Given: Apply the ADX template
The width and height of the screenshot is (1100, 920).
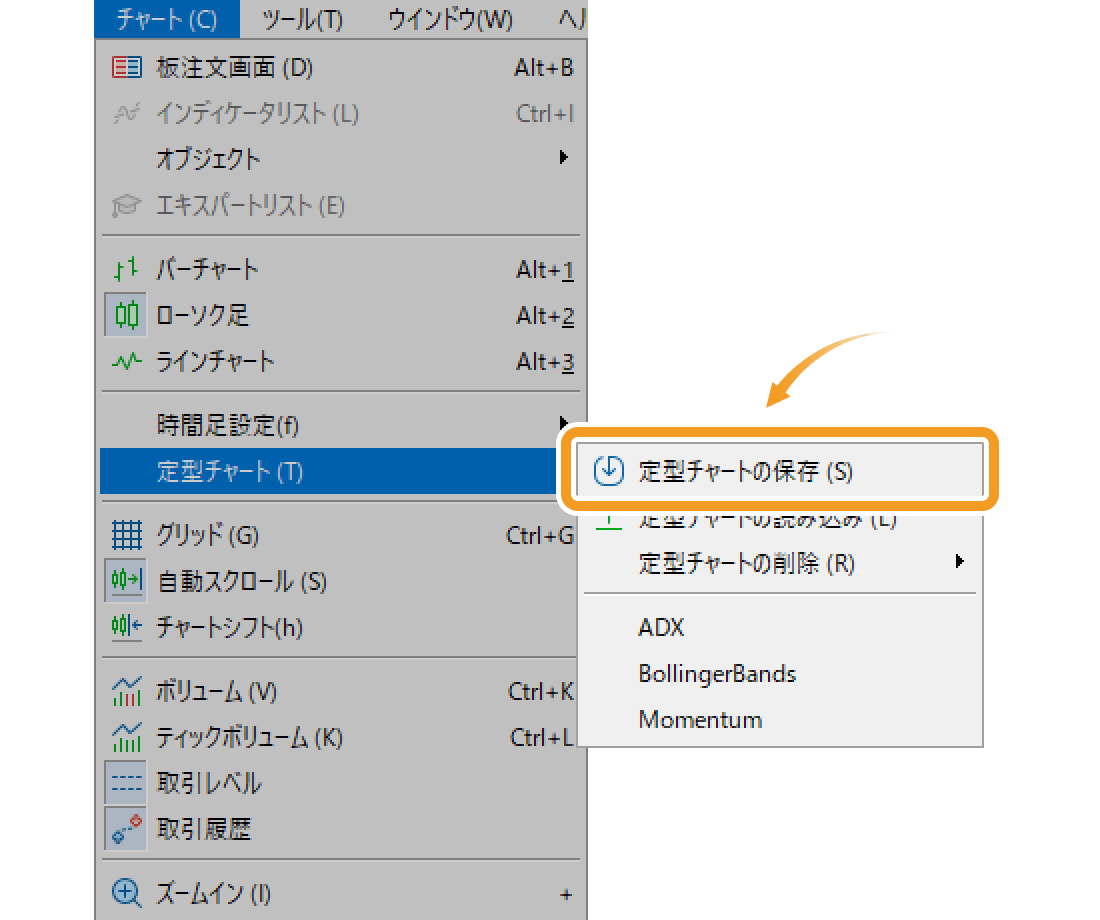Looking at the screenshot, I should [x=780, y=627].
